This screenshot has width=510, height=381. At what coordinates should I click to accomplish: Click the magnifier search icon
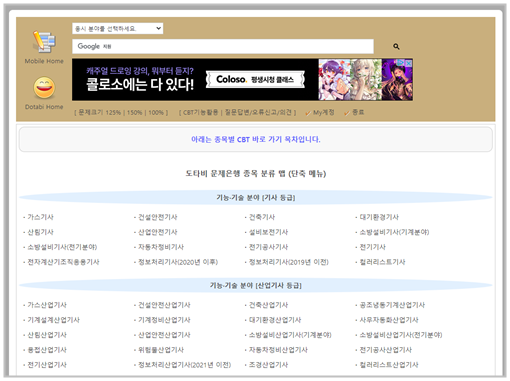point(396,46)
